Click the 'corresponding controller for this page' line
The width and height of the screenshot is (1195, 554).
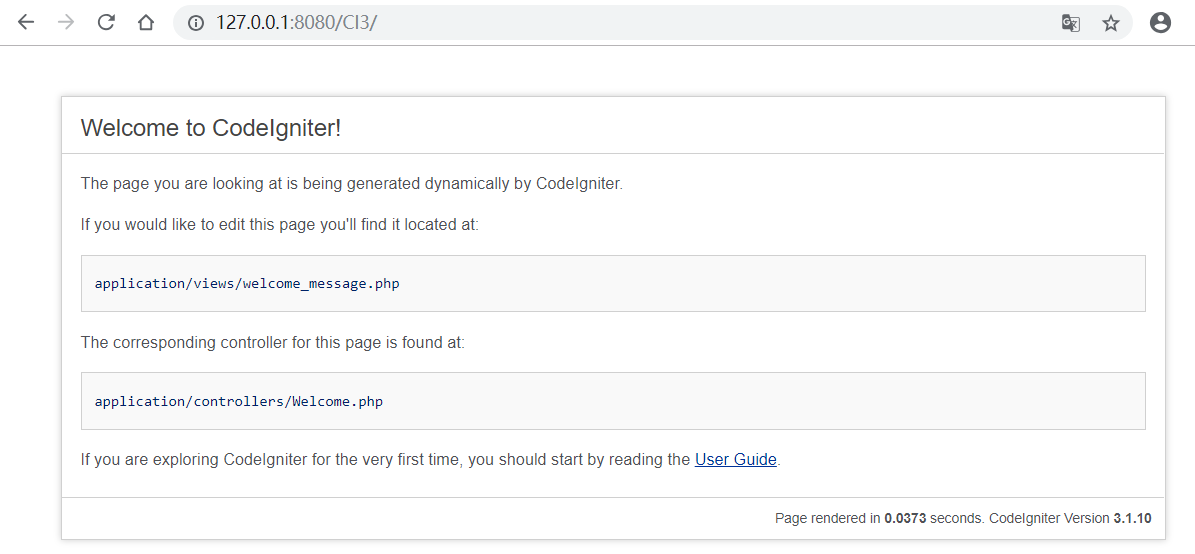[273, 342]
